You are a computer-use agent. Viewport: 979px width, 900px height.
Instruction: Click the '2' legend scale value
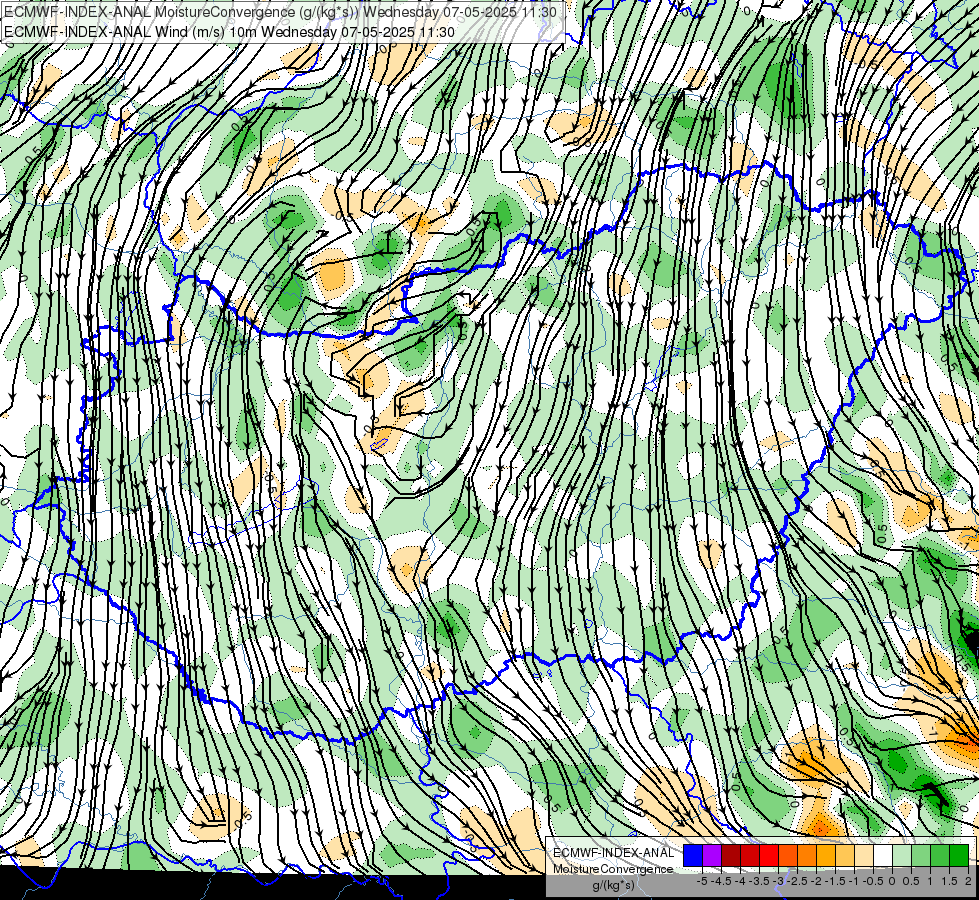click(968, 881)
